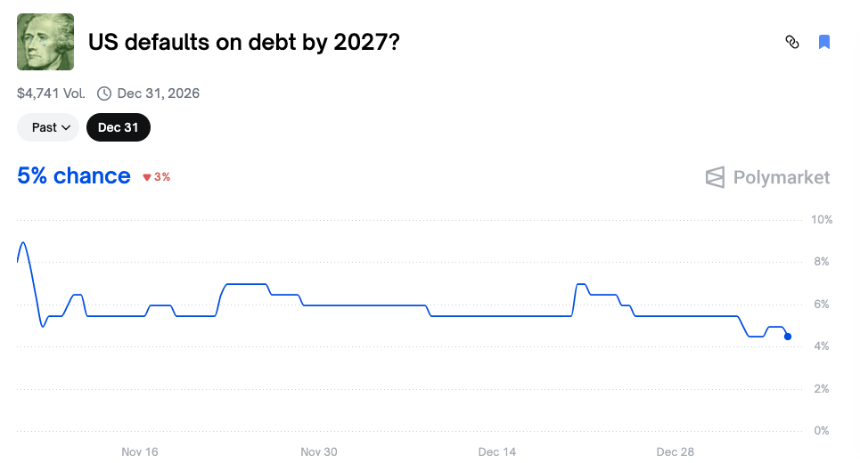This screenshot has height=463, width=860.
Task: Click the Nov 30 date axis label
Action: tap(319, 451)
